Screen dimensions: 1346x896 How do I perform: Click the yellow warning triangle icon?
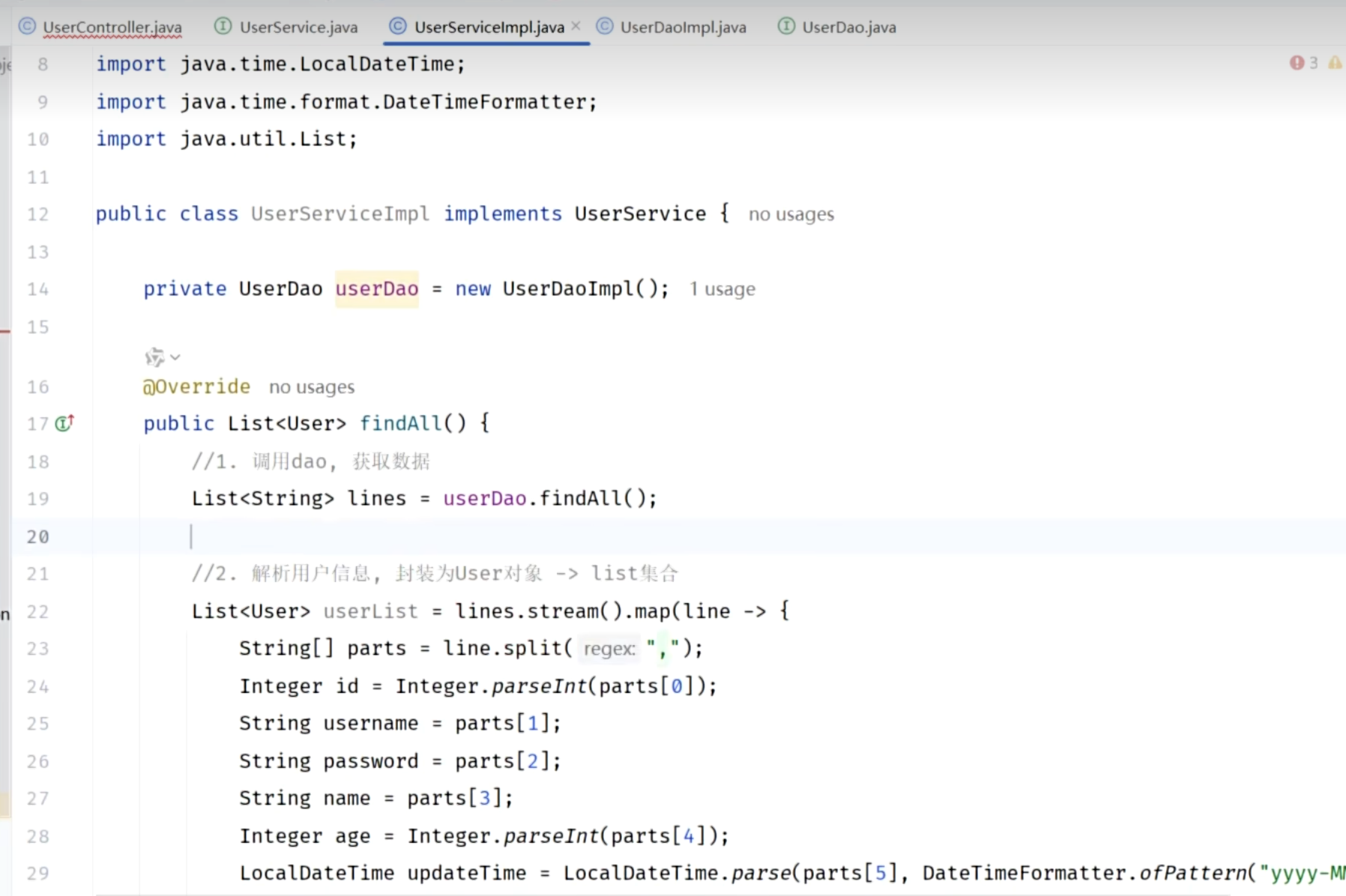[x=1335, y=63]
